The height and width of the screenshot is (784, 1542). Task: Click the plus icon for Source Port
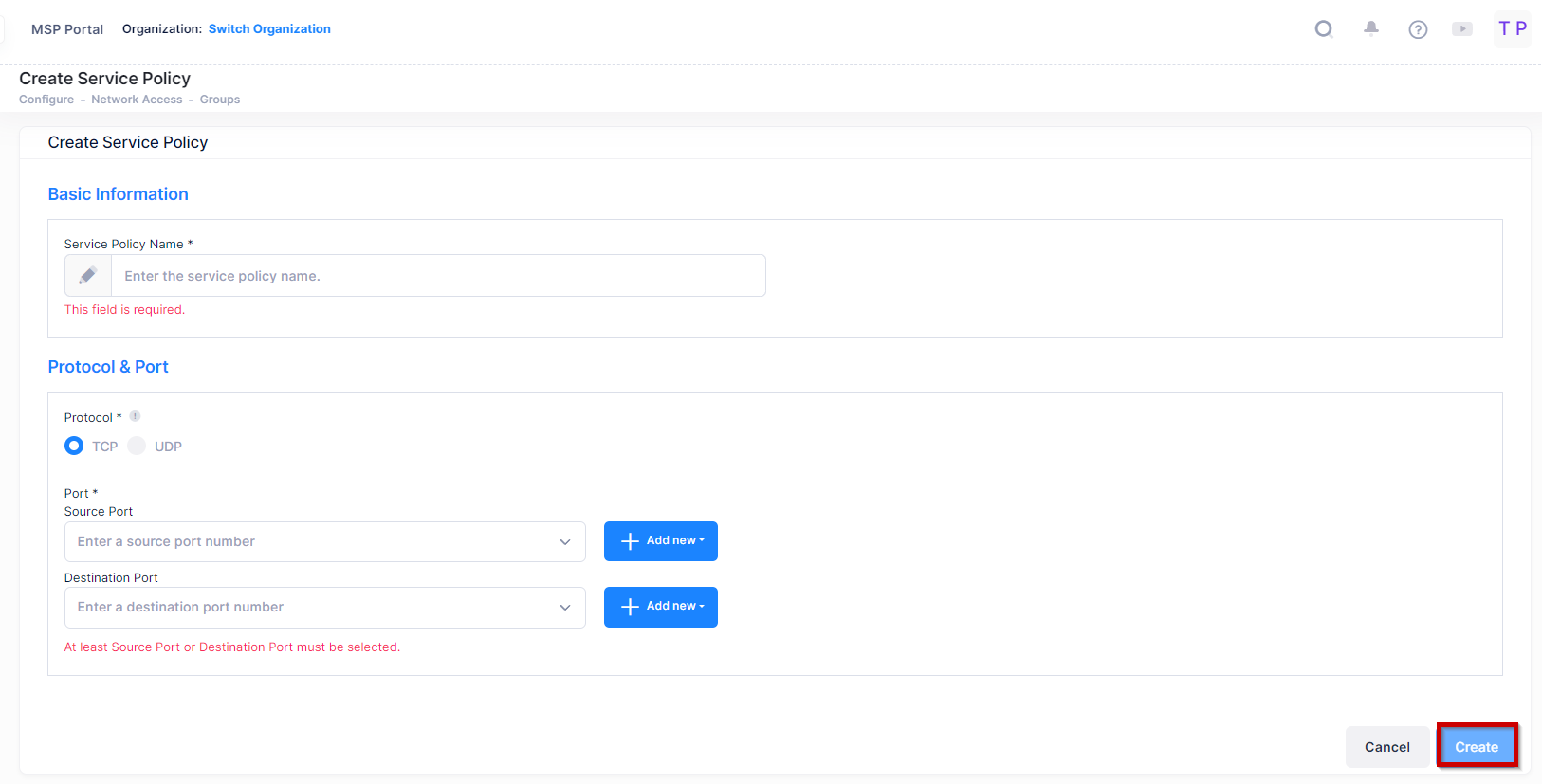[630, 541]
